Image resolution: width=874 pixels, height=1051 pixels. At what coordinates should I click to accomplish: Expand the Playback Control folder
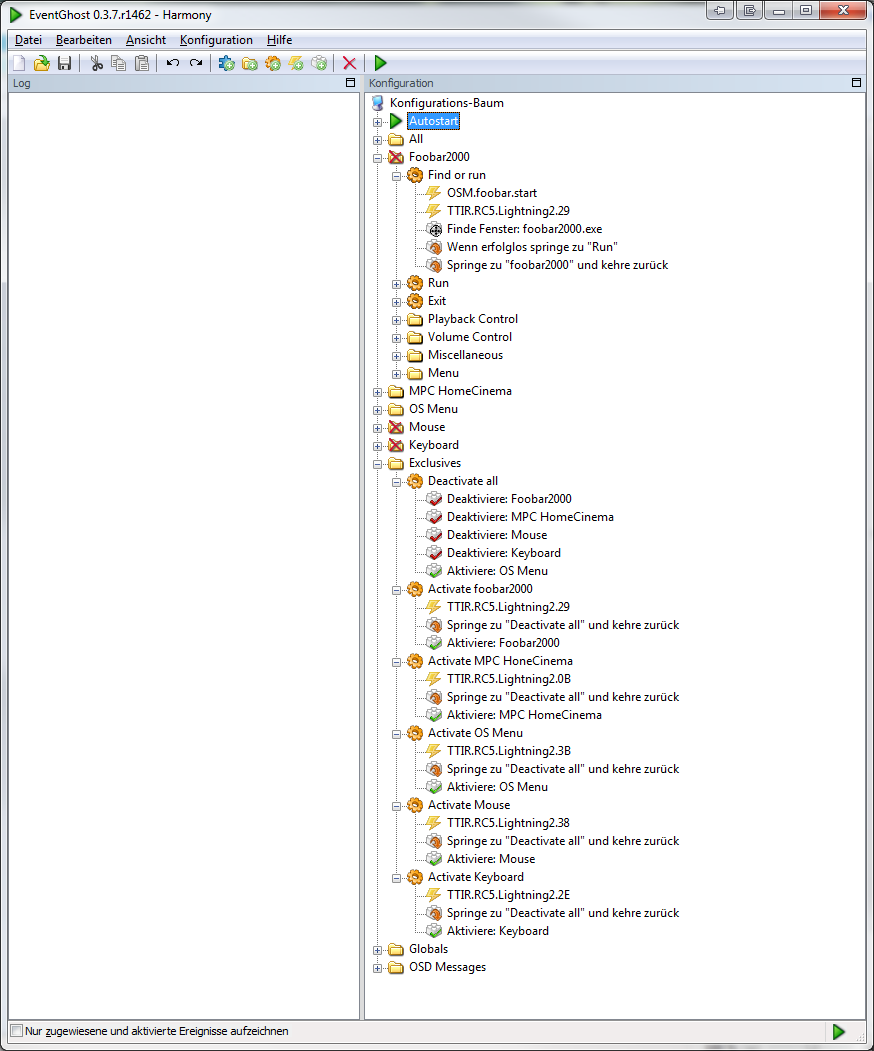click(x=397, y=320)
